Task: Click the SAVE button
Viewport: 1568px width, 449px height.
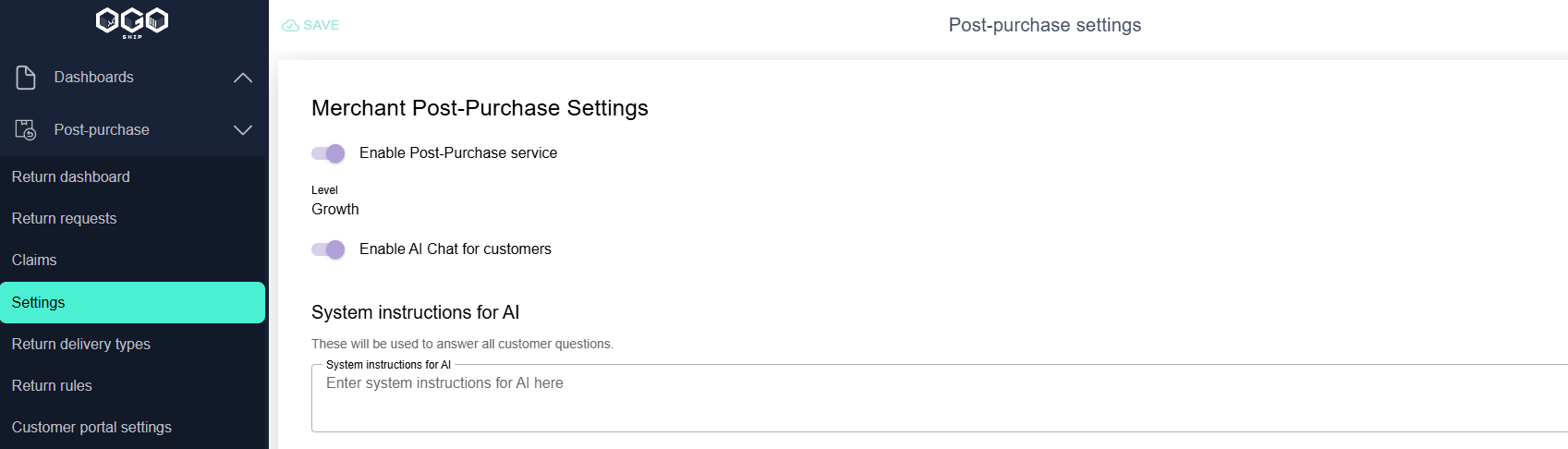Action: click(x=311, y=25)
